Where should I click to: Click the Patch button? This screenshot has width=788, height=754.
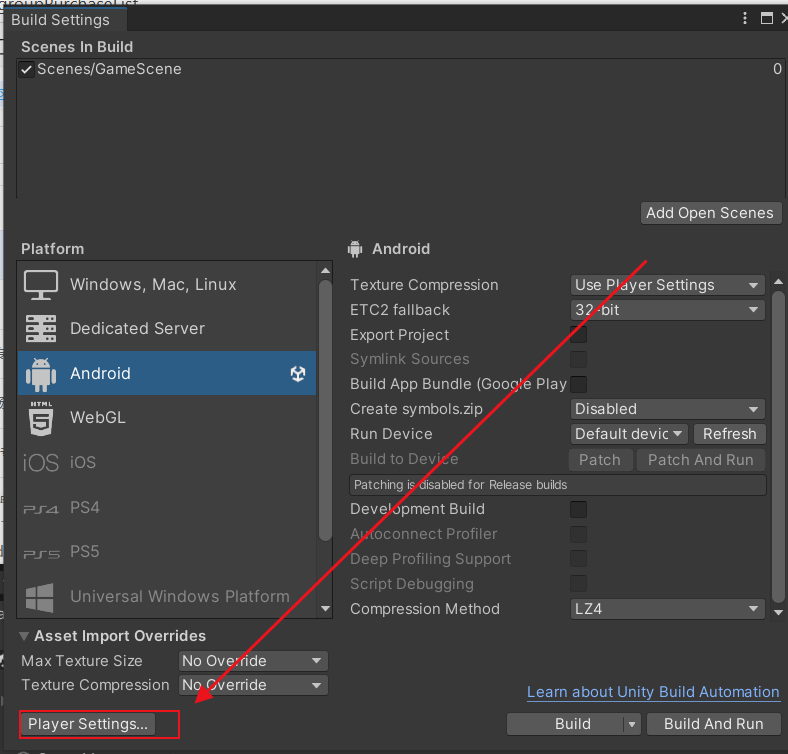click(x=600, y=460)
